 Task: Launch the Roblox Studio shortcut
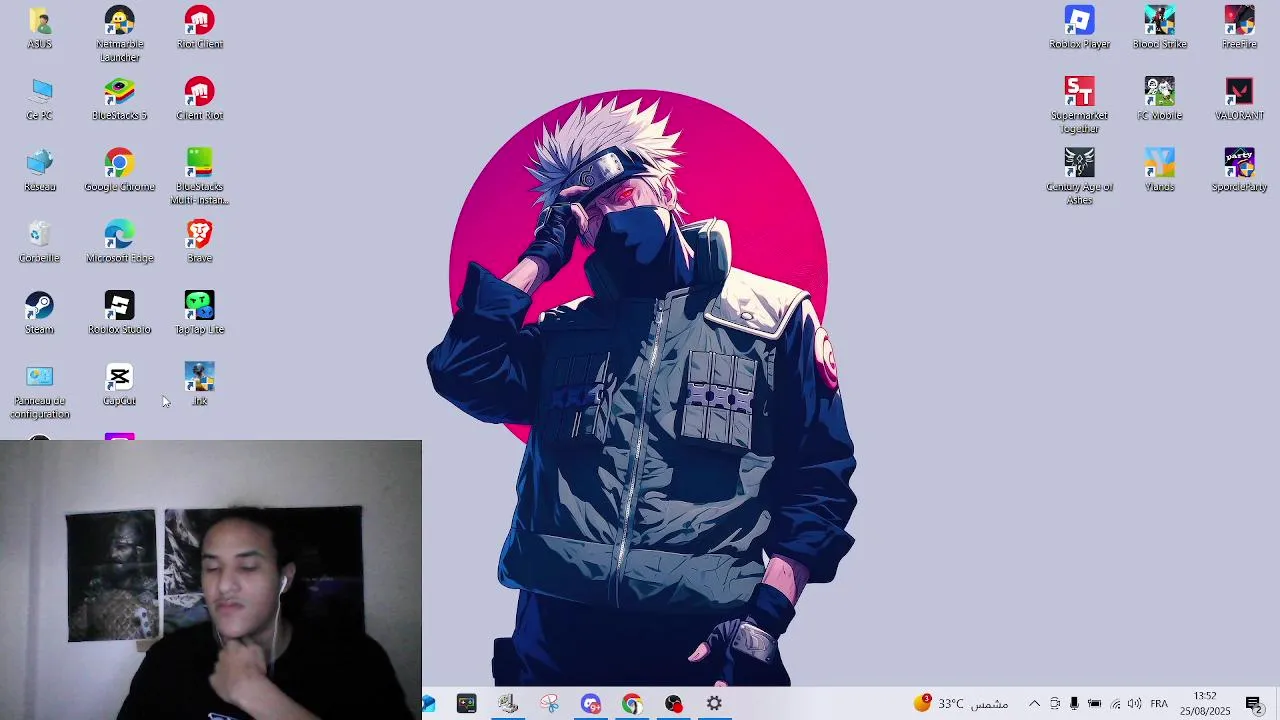[x=119, y=313]
